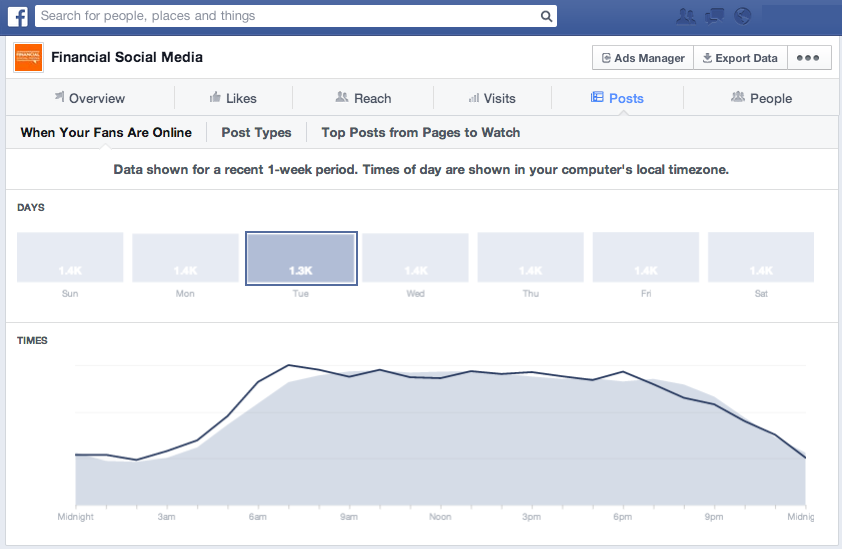Viewport: 842px width, 549px height.
Task: Click Export Data button
Action: pos(740,57)
